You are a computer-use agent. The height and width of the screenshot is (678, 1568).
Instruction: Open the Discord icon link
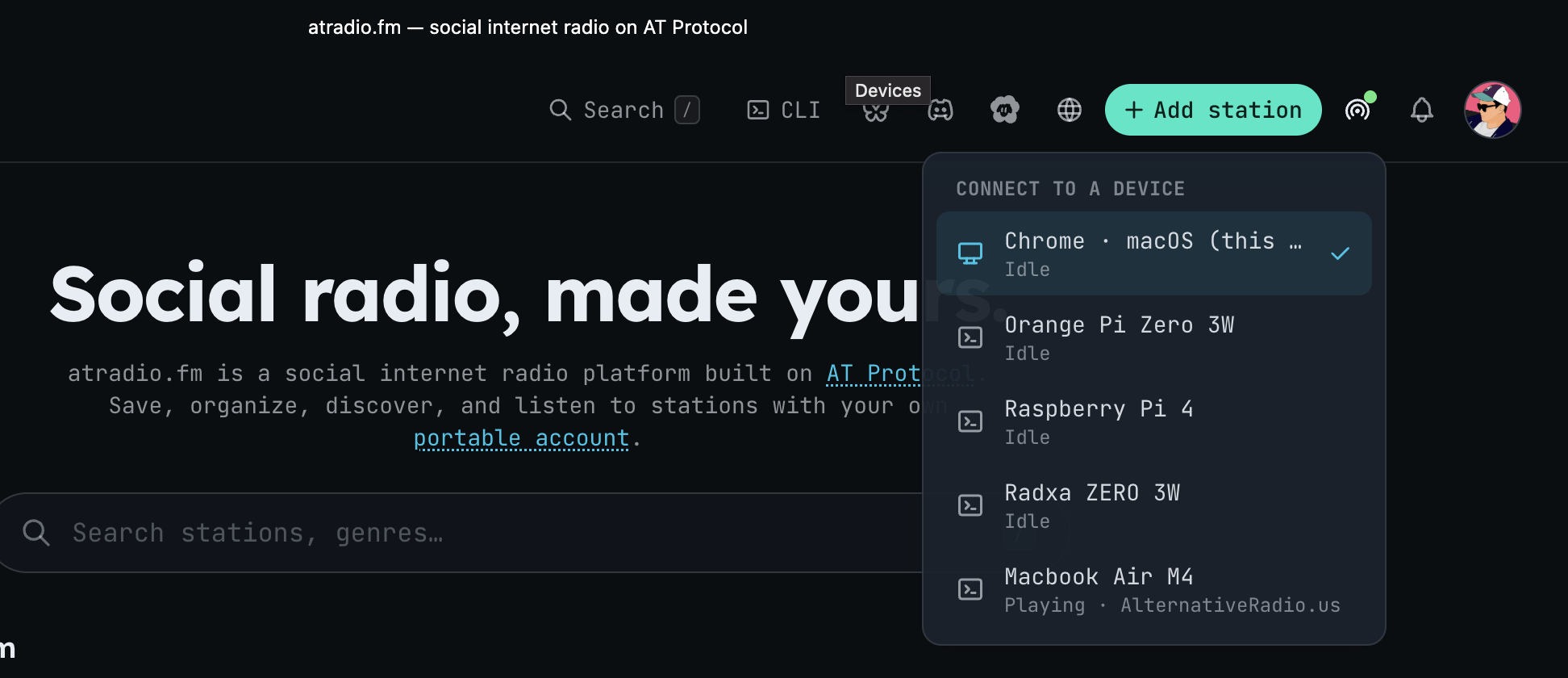tap(940, 110)
